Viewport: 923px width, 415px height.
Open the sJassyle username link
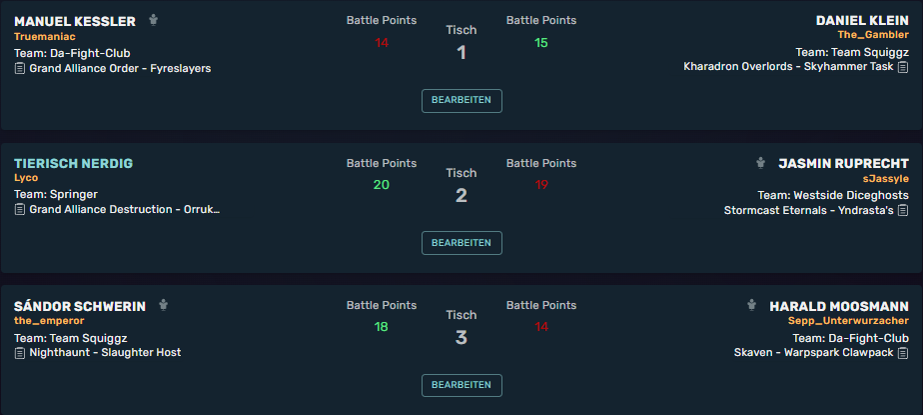(886, 178)
